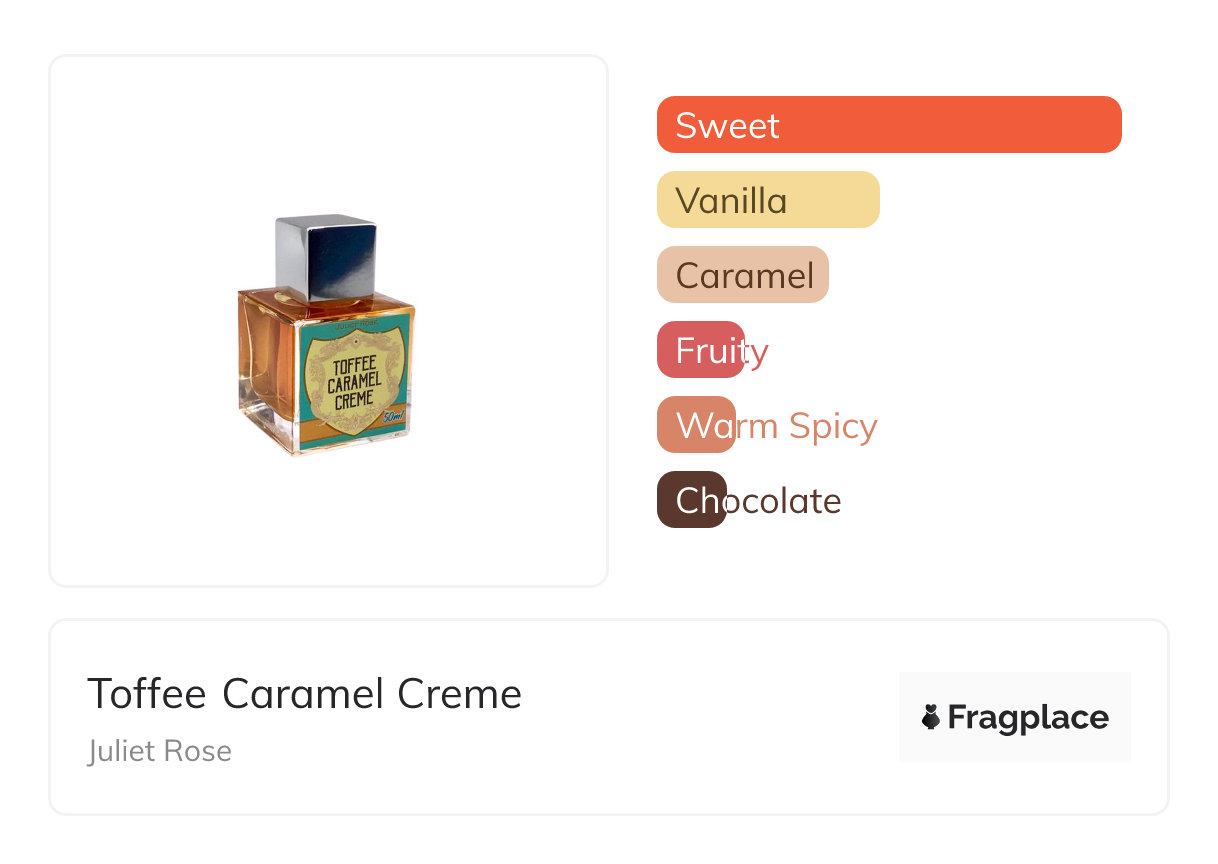Viewport: 1218px width, 864px height.
Task: Pick the dark brown Chocolate bar
Action: click(x=691, y=500)
